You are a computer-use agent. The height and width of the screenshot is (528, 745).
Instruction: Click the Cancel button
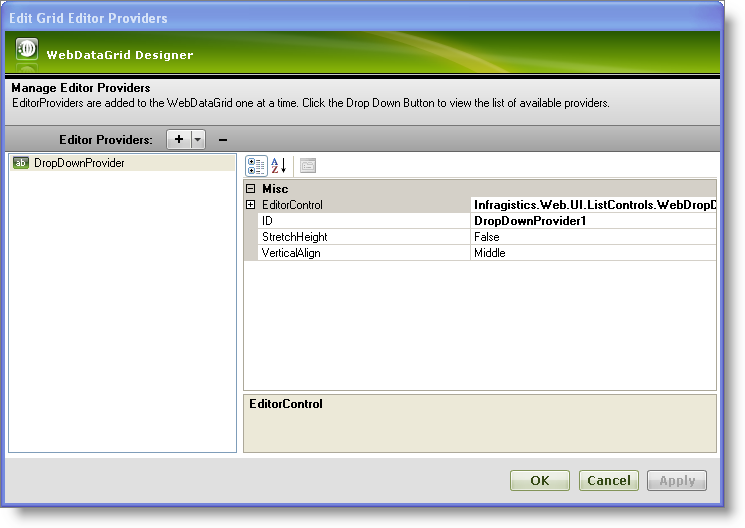click(609, 480)
